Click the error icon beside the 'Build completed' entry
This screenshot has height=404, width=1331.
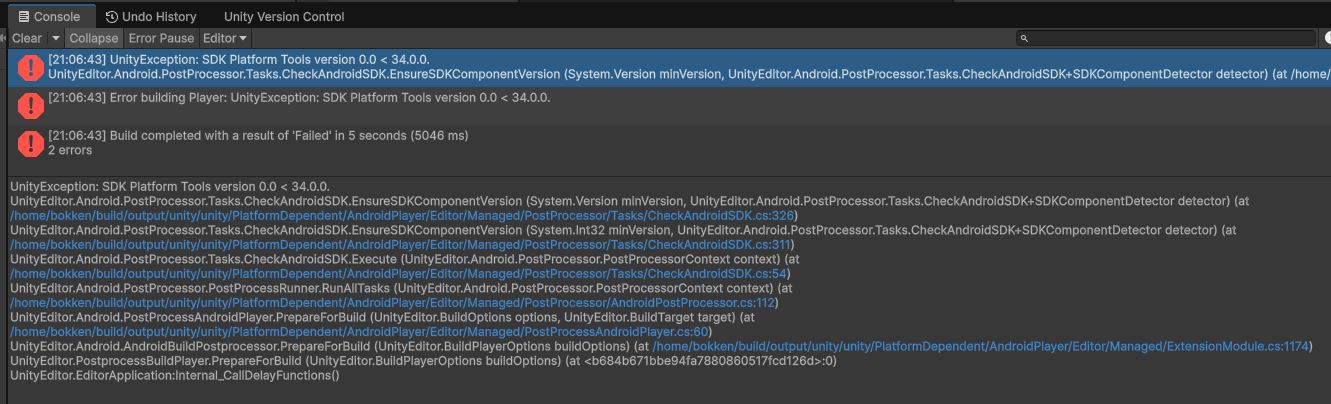pyautogui.click(x=31, y=143)
